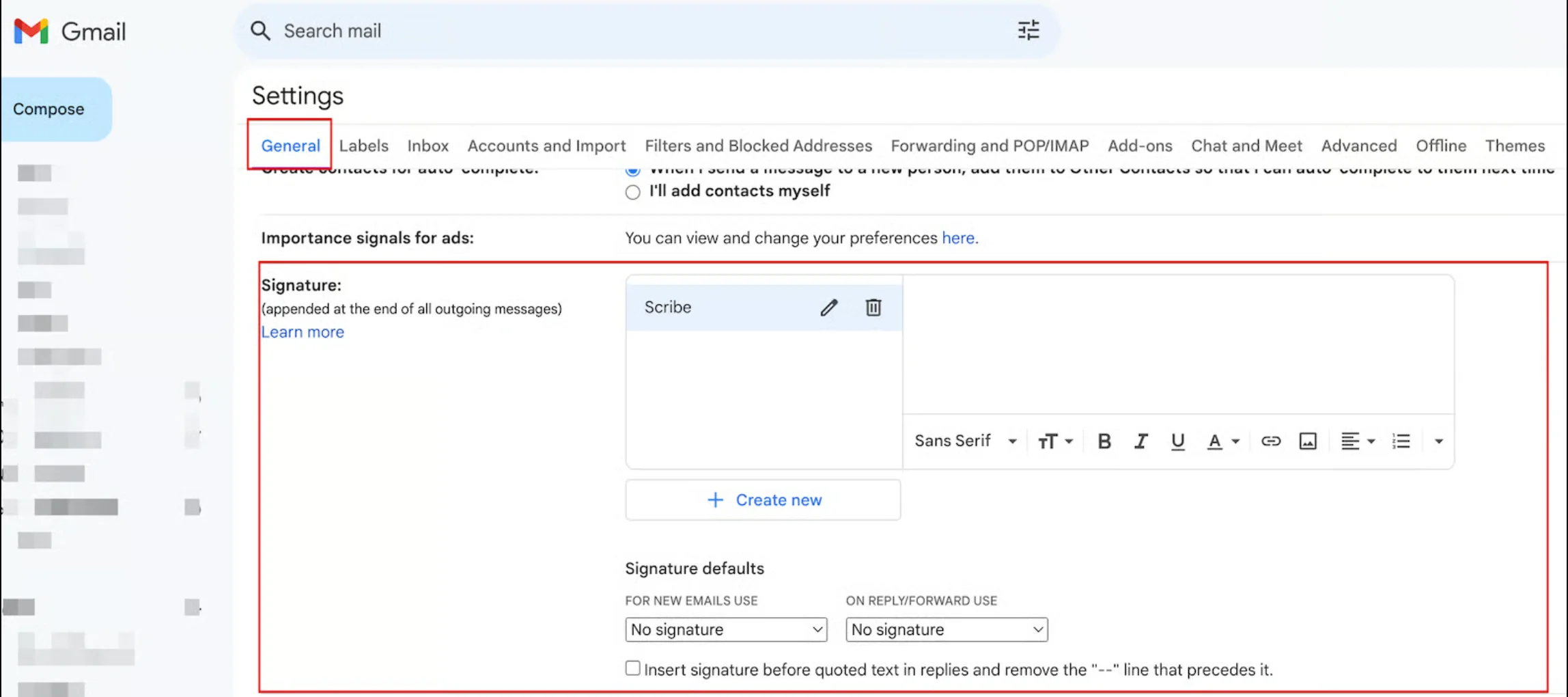Switch to the General settings tab
This screenshot has height=697, width=1568.
click(x=290, y=146)
